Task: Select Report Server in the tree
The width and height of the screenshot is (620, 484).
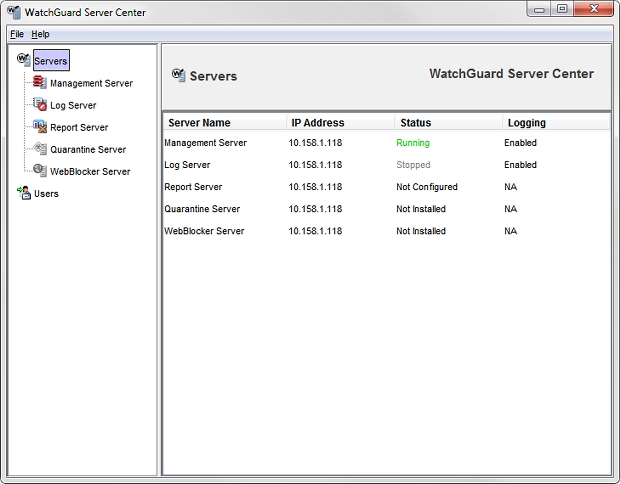Action: pos(79,127)
